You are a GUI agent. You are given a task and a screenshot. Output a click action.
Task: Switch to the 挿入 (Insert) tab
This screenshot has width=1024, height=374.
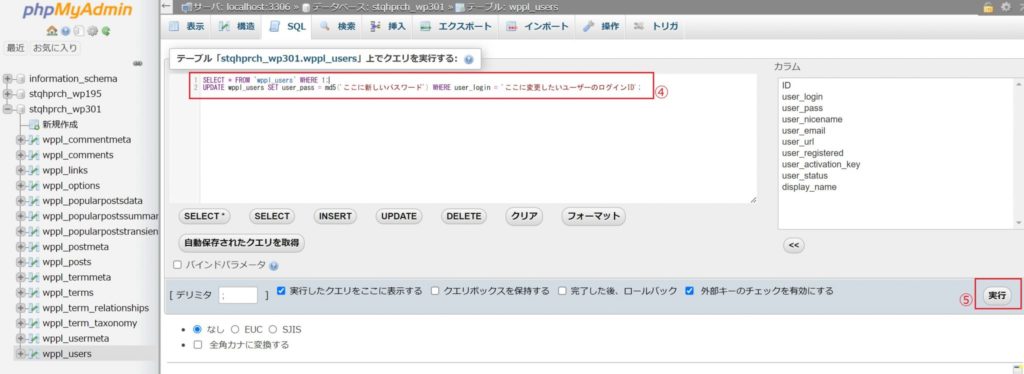click(x=388, y=27)
